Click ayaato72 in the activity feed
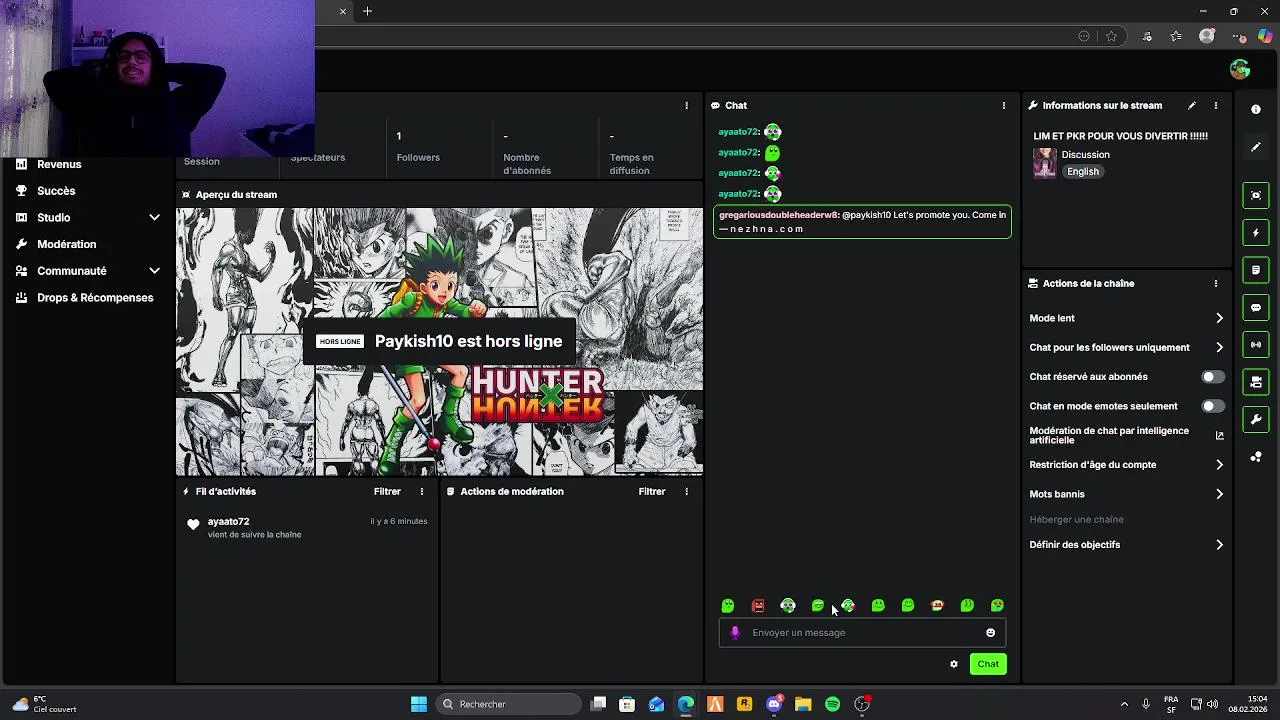Image resolution: width=1280 pixels, height=720 pixels. tap(228, 521)
